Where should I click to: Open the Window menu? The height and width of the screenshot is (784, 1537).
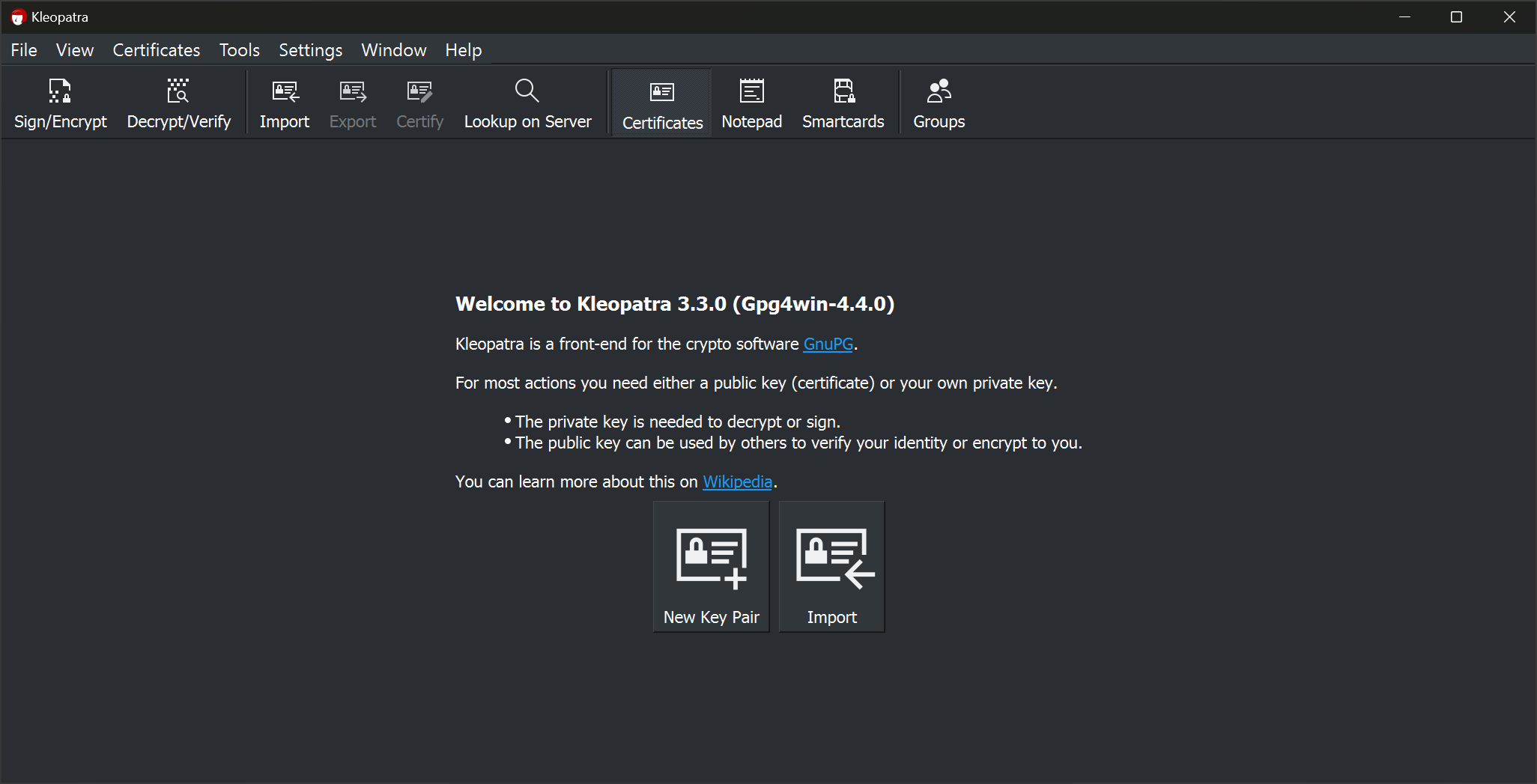pos(394,50)
